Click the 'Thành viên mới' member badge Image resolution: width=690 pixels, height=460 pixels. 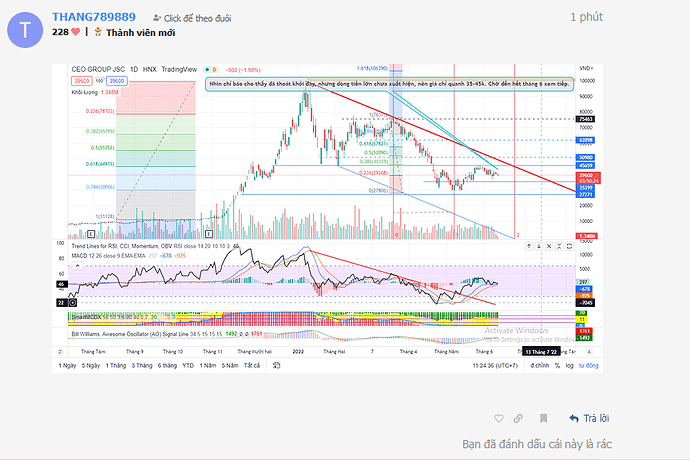tap(128, 32)
